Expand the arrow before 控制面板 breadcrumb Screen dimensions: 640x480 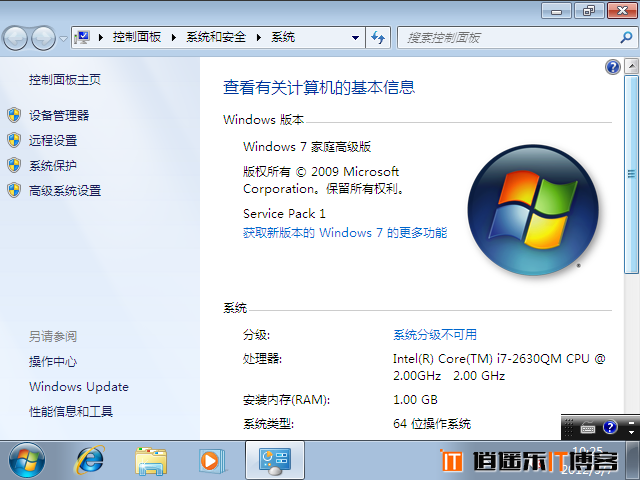[x=101, y=38]
